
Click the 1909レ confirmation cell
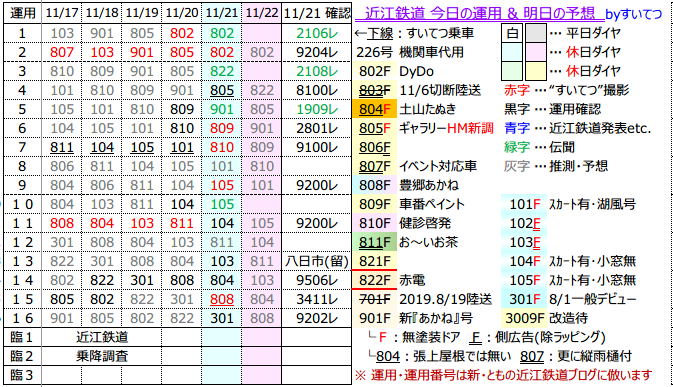pyautogui.click(x=317, y=109)
